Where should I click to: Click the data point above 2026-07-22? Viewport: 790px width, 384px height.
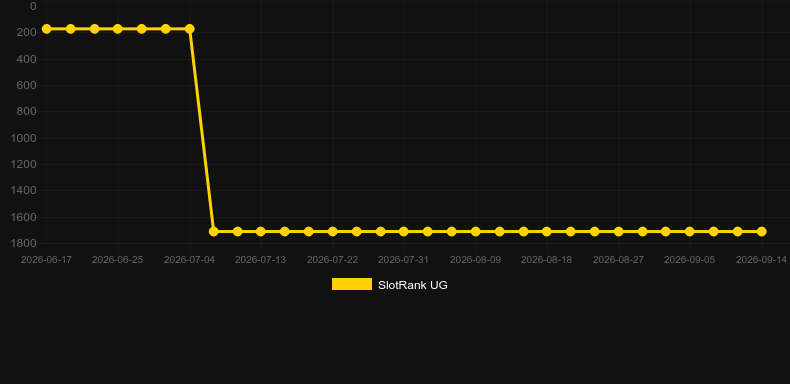pos(333,231)
